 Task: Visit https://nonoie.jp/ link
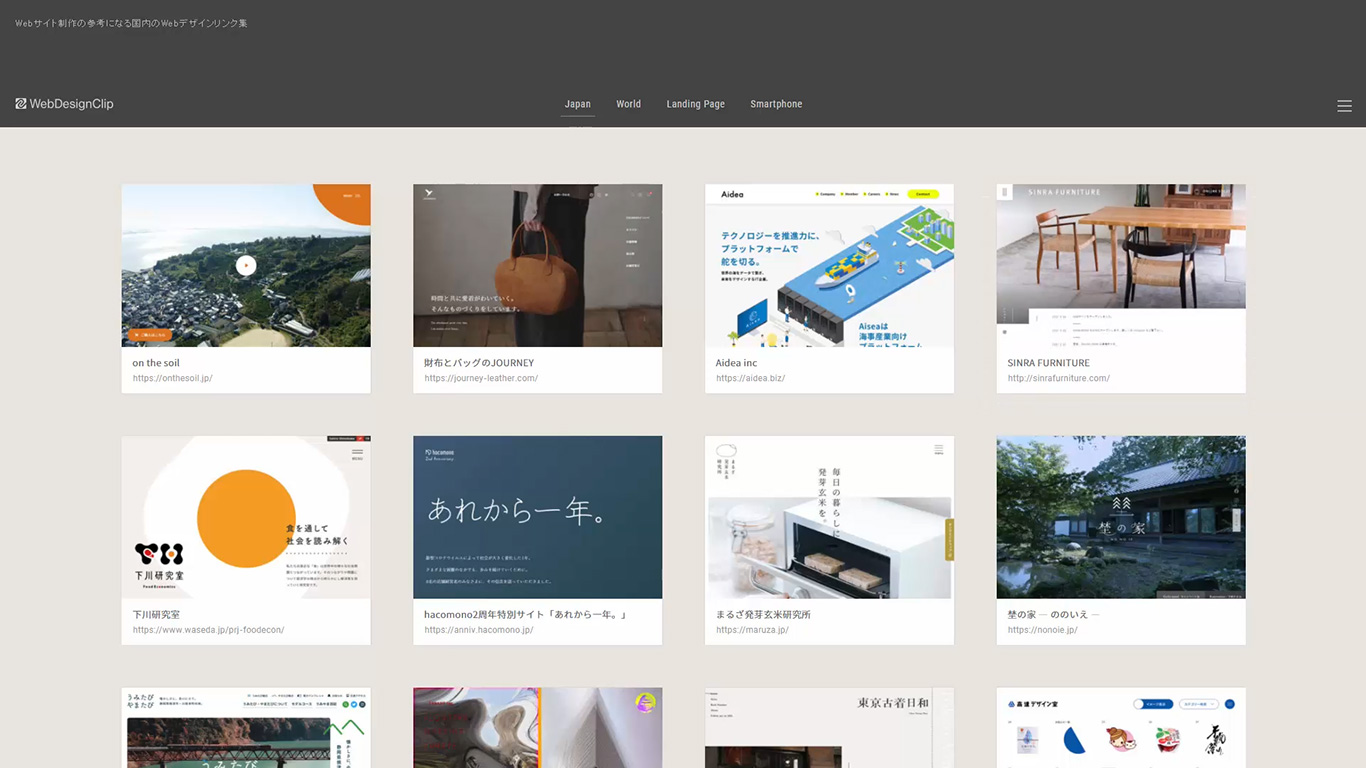pyautogui.click(x=1043, y=631)
